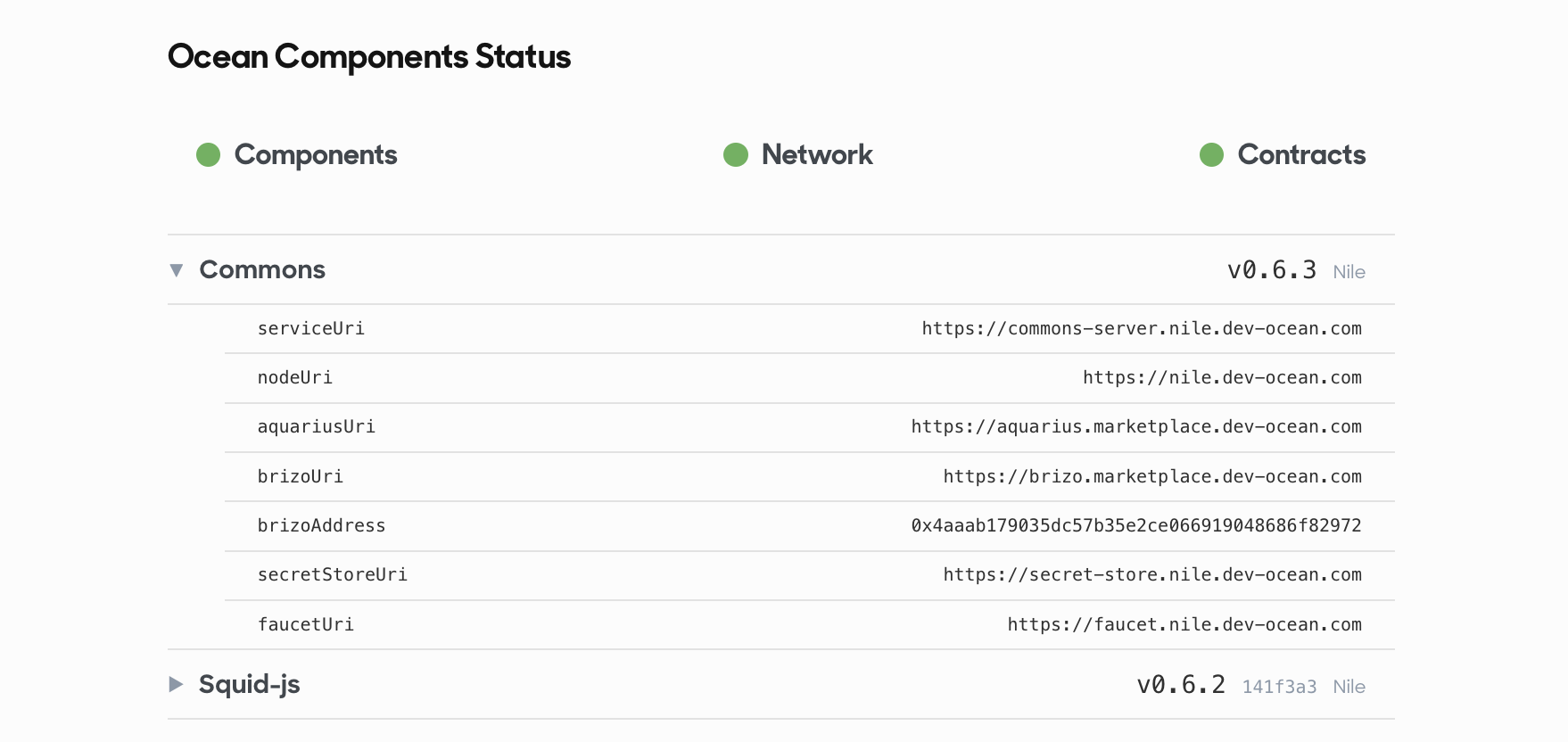Select the Contracts status heading
Viewport: 1568px width, 742px height.
coord(1301,154)
